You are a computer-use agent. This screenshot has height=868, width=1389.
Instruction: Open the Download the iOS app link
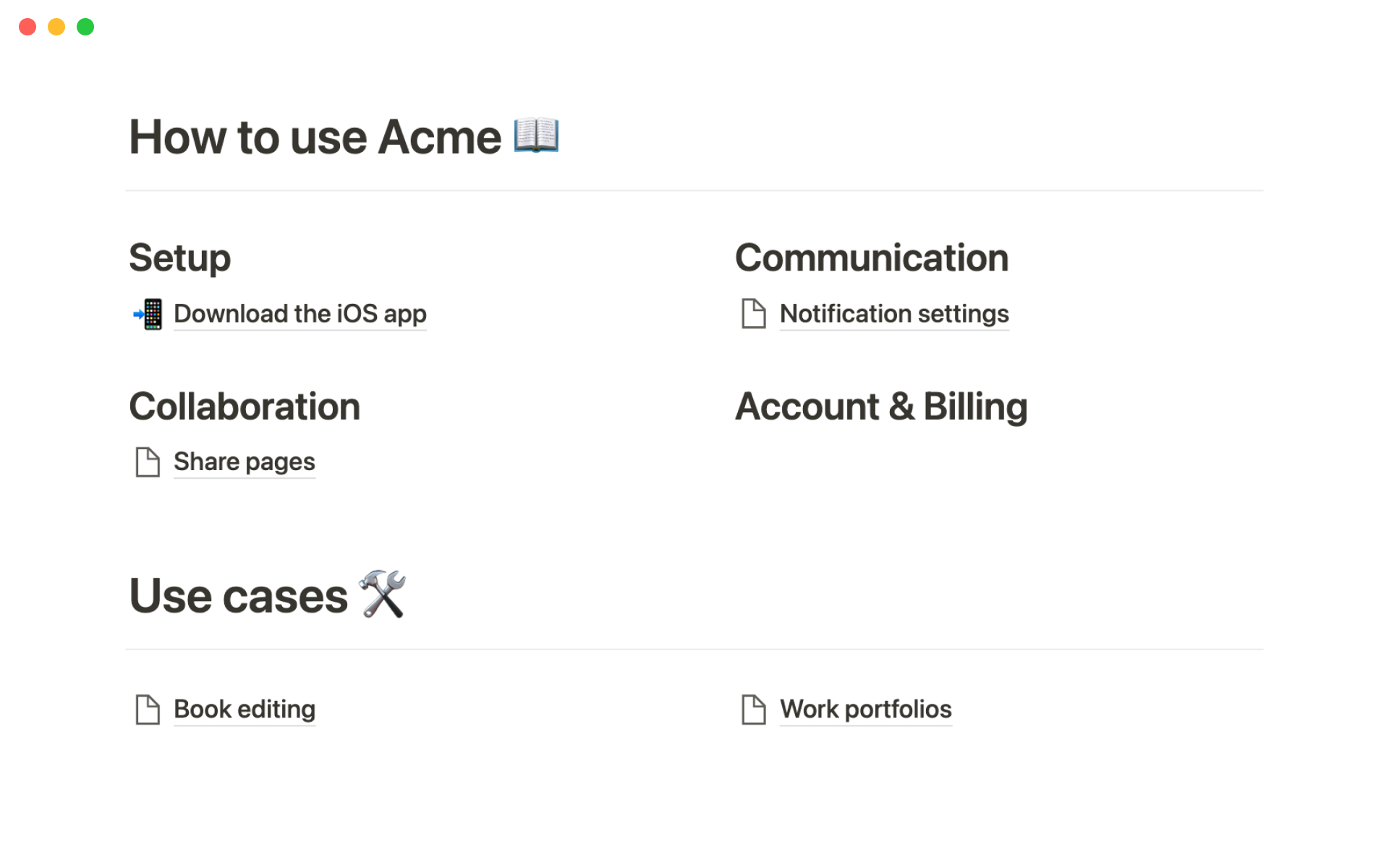(300, 314)
